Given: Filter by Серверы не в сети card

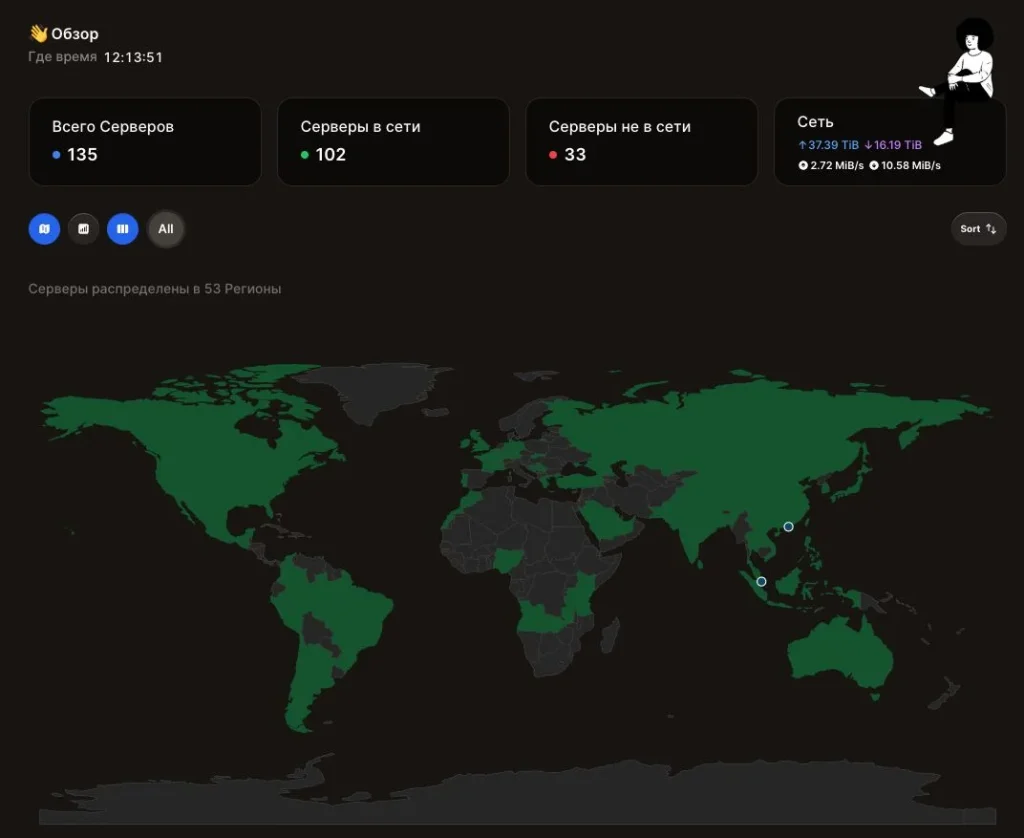Looking at the screenshot, I should pos(641,142).
